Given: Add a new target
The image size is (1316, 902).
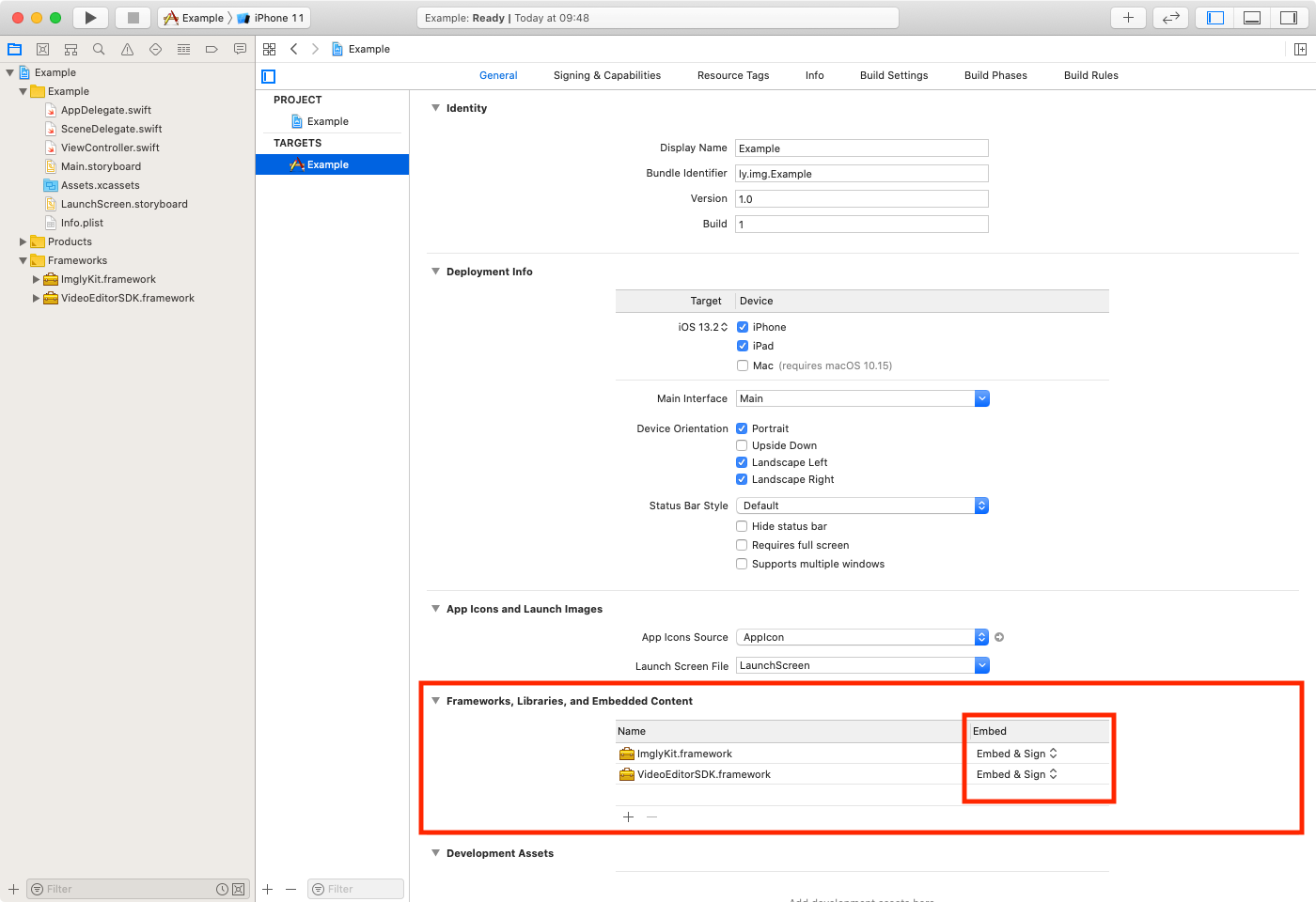Looking at the screenshot, I should pyautogui.click(x=268, y=889).
